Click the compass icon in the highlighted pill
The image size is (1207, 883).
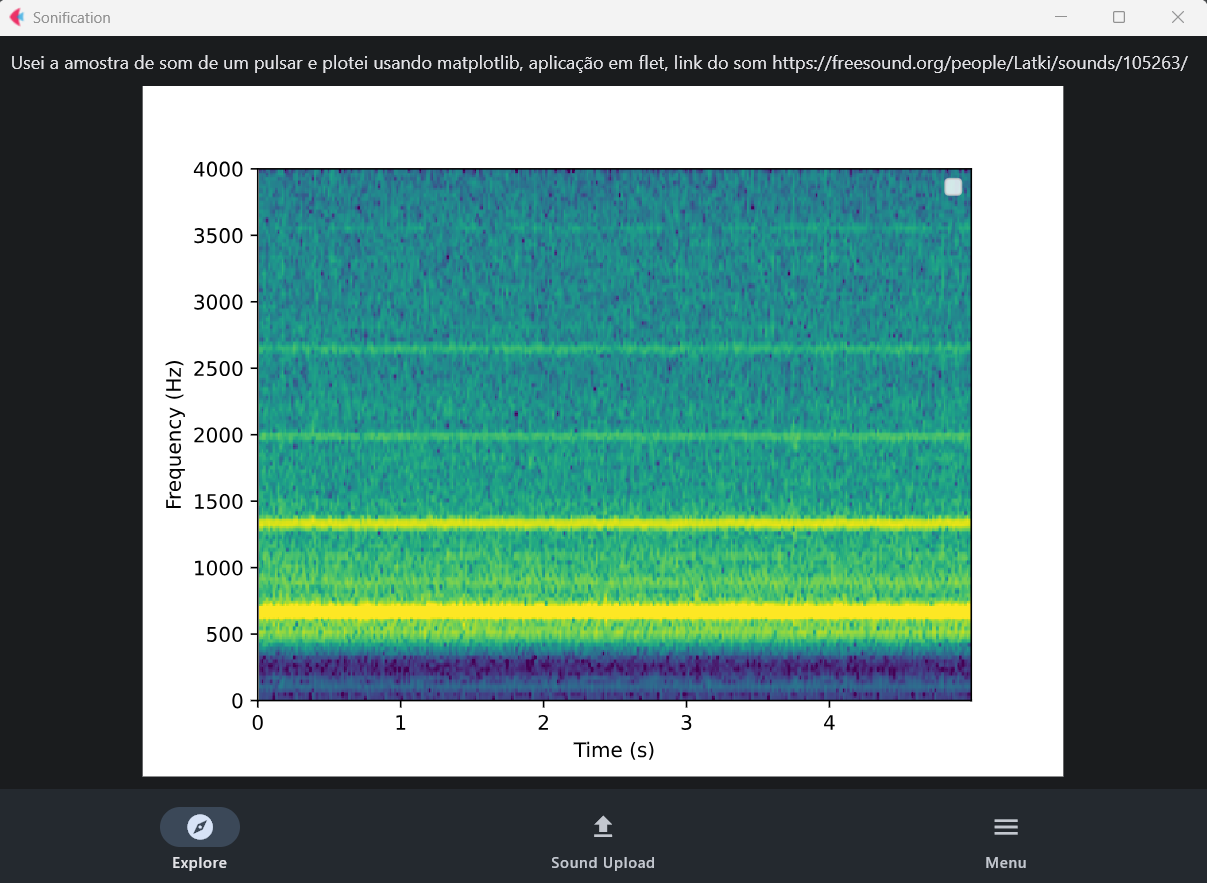pos(199,827)
